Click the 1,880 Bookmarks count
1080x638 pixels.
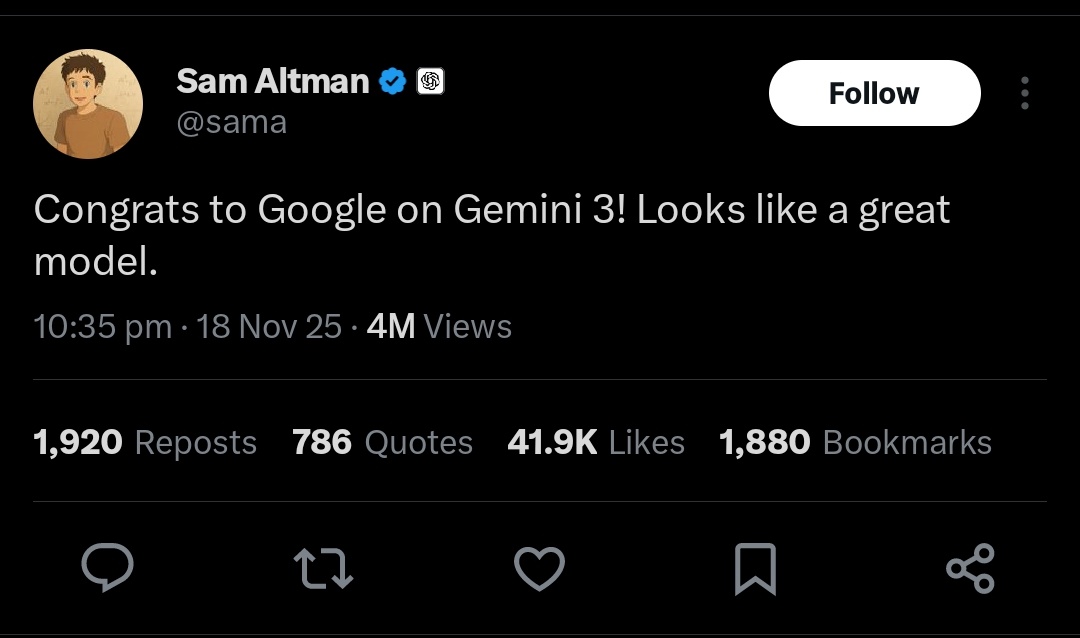coord(855,442)
